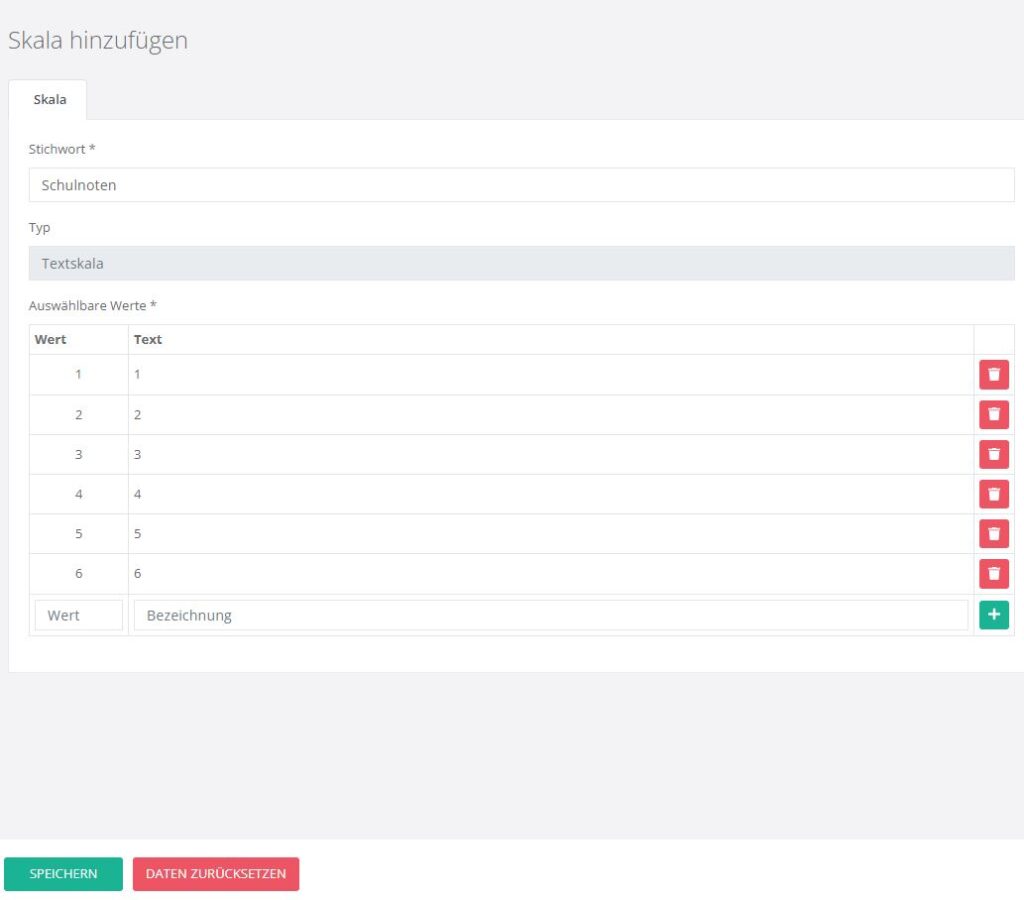Delete the row with value 1
This screenshot has width=1024, height=900.
993,375
